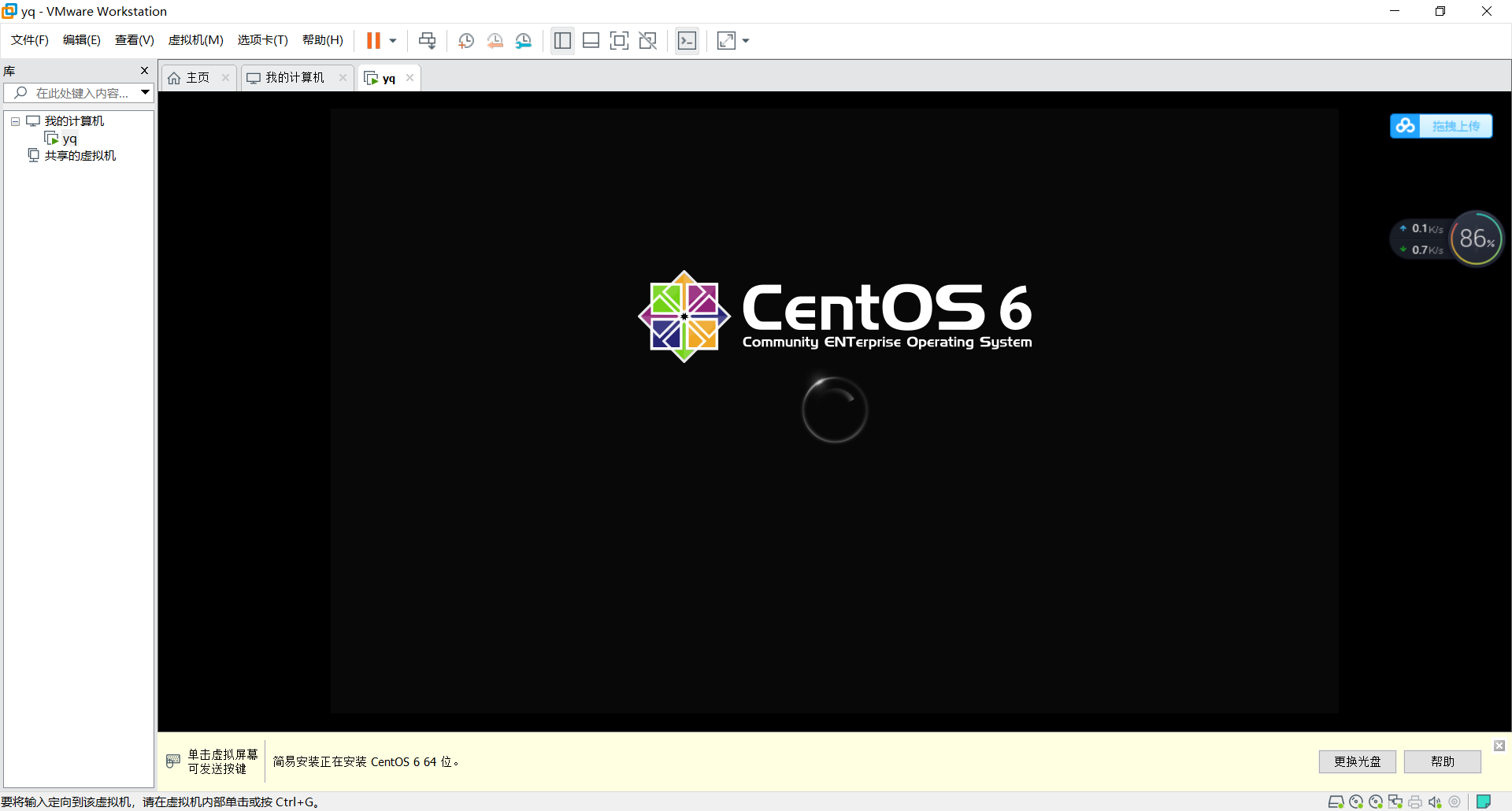Toggle the console view button
This screenshot has width=1512, height=811.
pos(687,41)
